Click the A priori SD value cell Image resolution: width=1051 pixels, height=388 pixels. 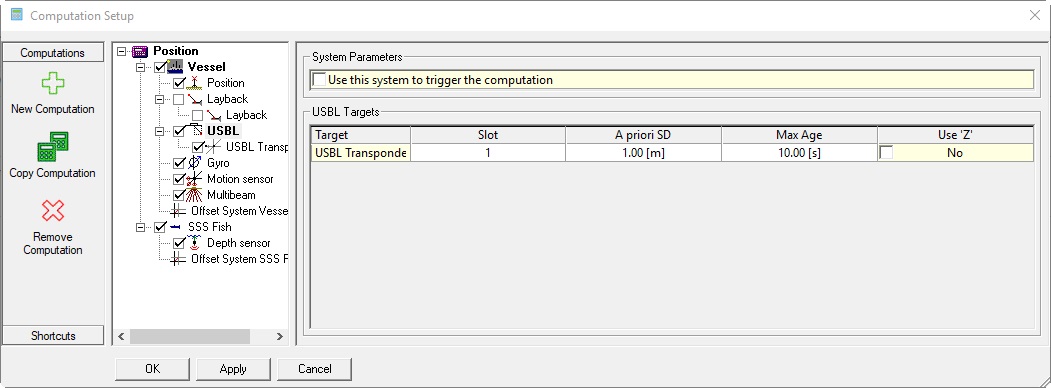click(x=643, y=153)
